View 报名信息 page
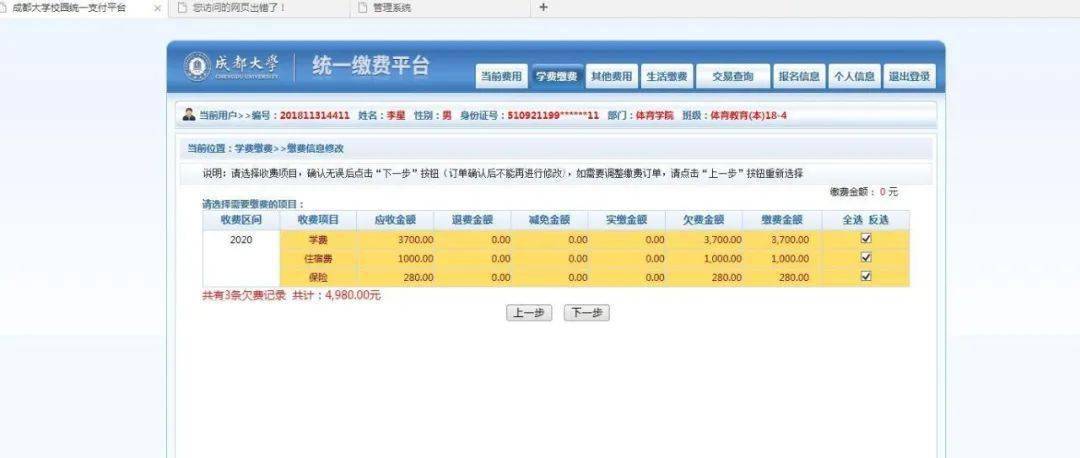Viewport: 1080px width, 458px height. pos(799,76)
